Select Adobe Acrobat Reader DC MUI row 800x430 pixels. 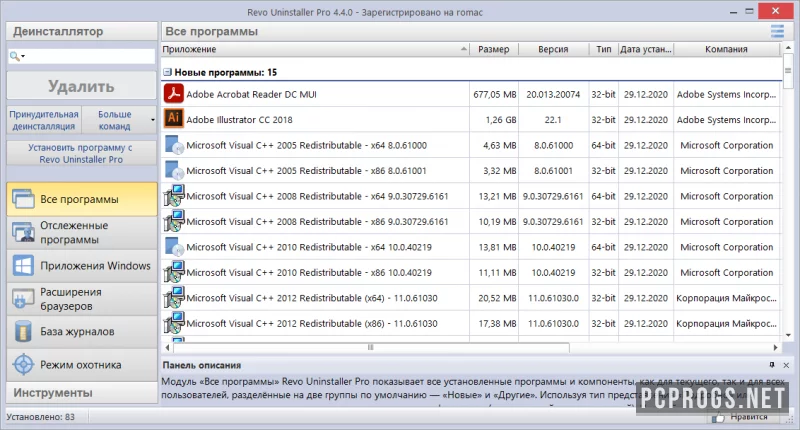[471, 94]
